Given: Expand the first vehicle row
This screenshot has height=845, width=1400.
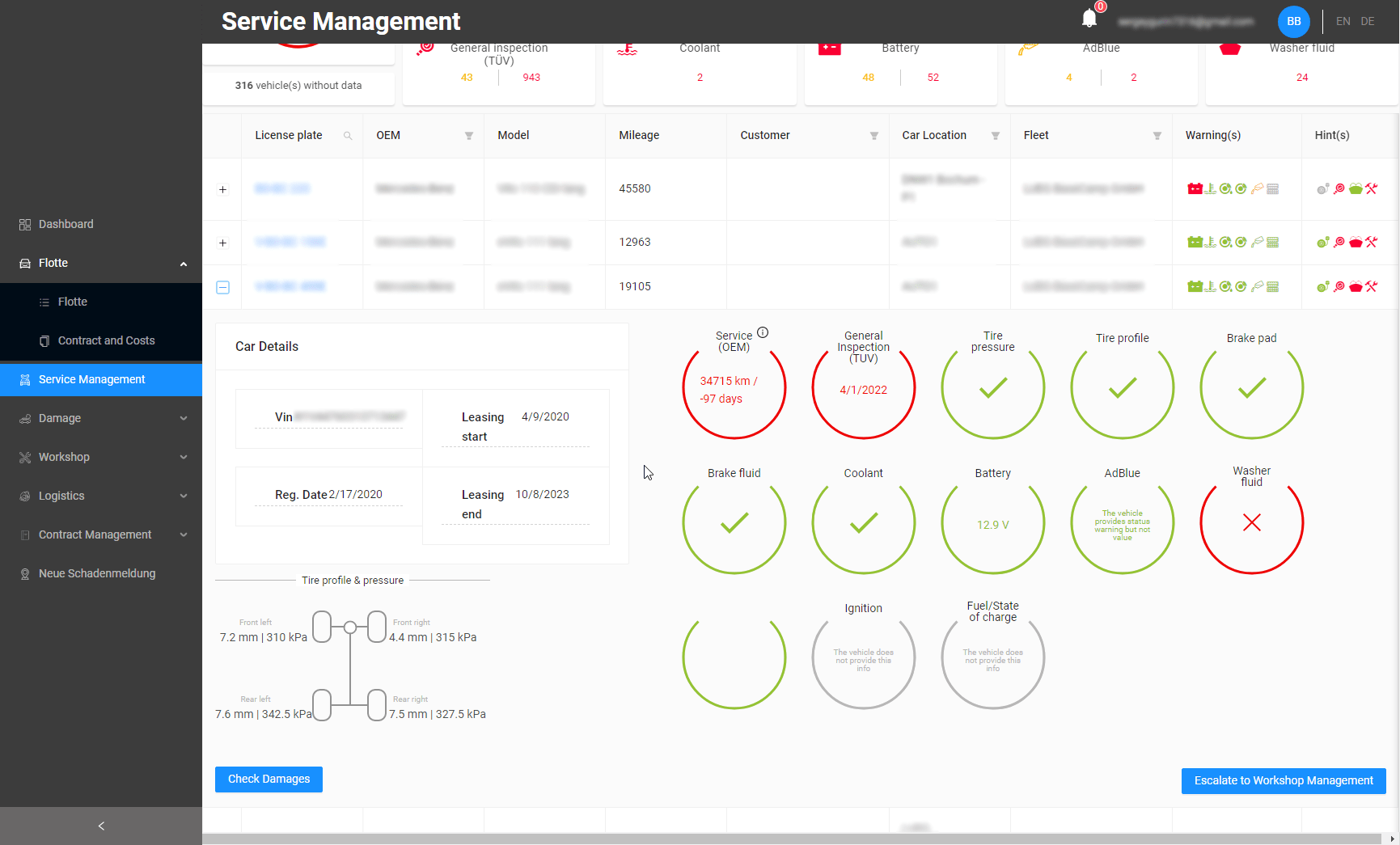Looking at the screenshot, I should [x=223, y=189].
